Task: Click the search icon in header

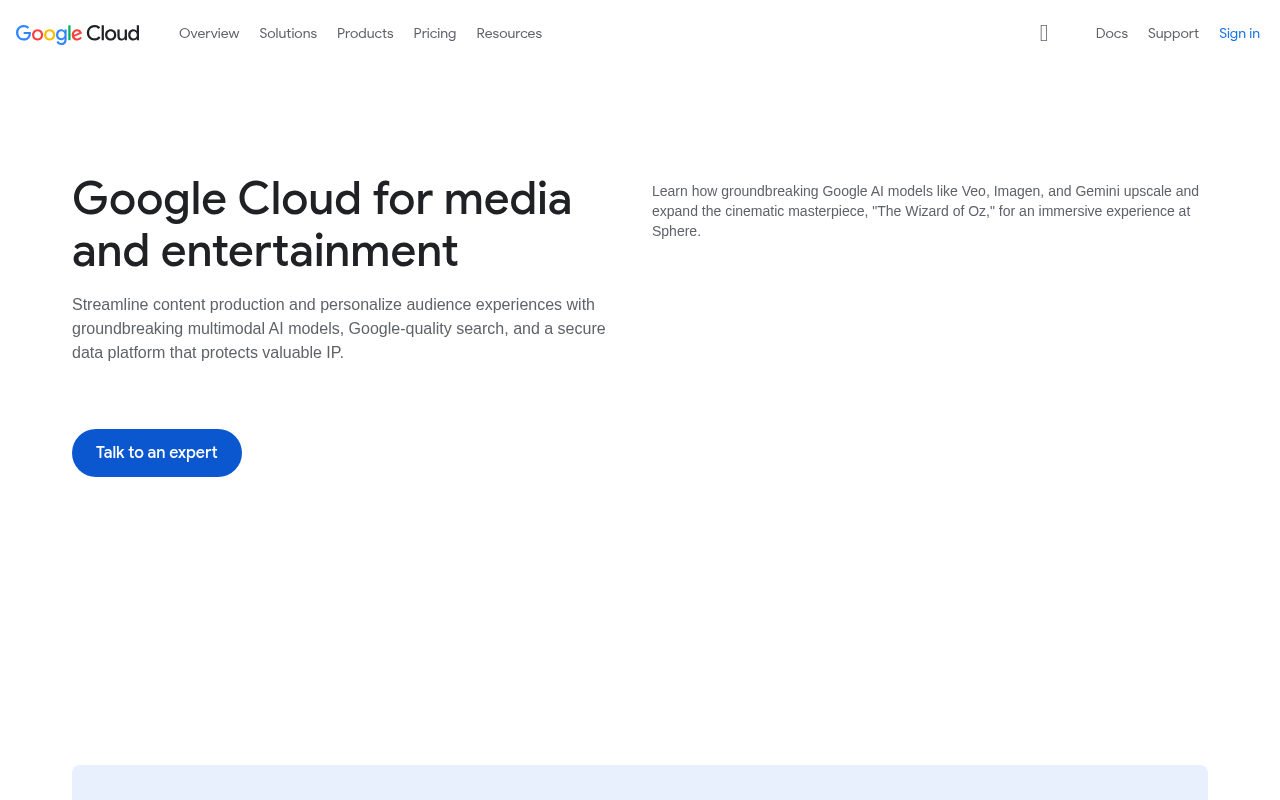Action: click(1044, 33)
